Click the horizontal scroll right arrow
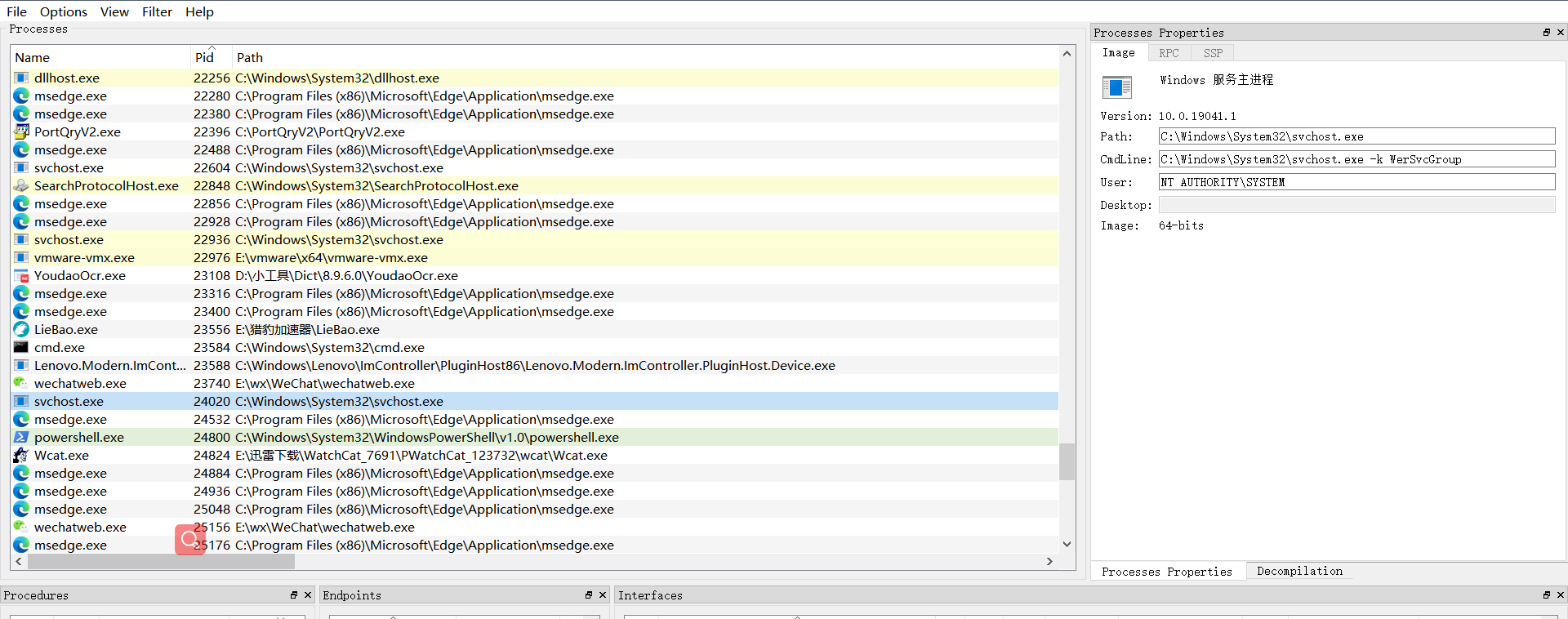The height and width of the screenshot is (619, 1568). click(x=1050, y=562)
